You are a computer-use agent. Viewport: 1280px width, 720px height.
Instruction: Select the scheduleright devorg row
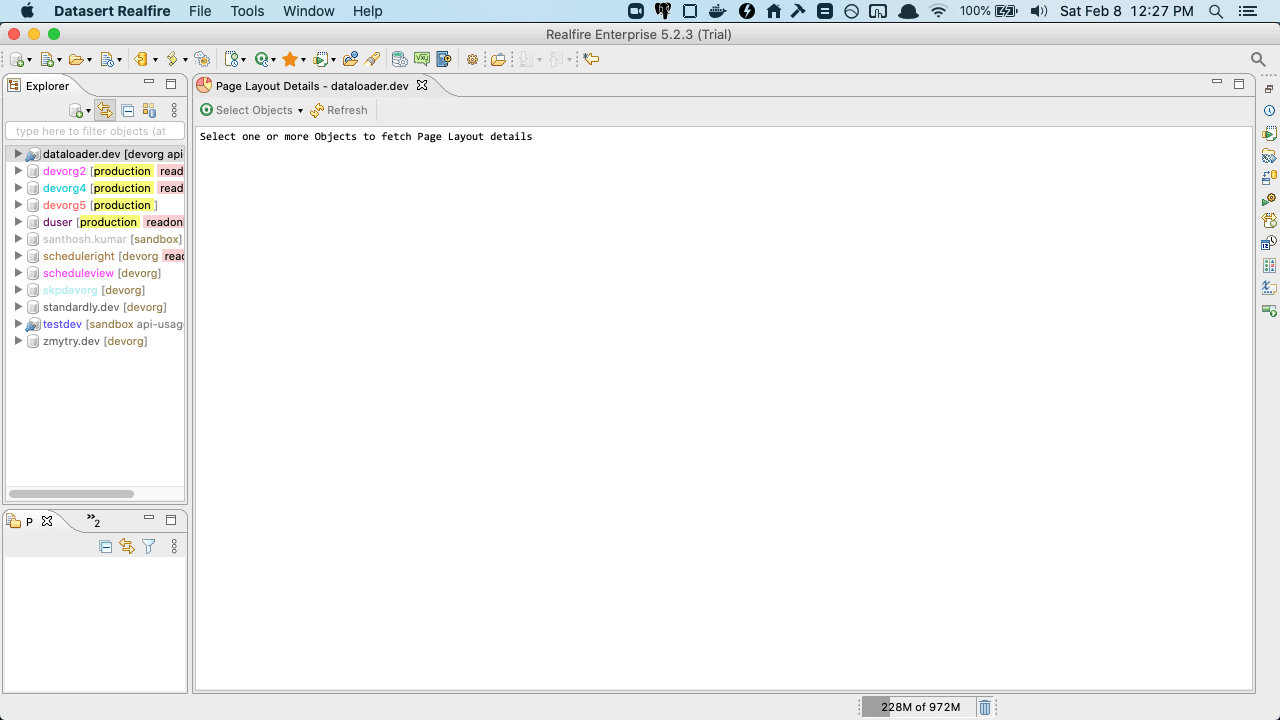pyautogui.click(x=96, y=256)
